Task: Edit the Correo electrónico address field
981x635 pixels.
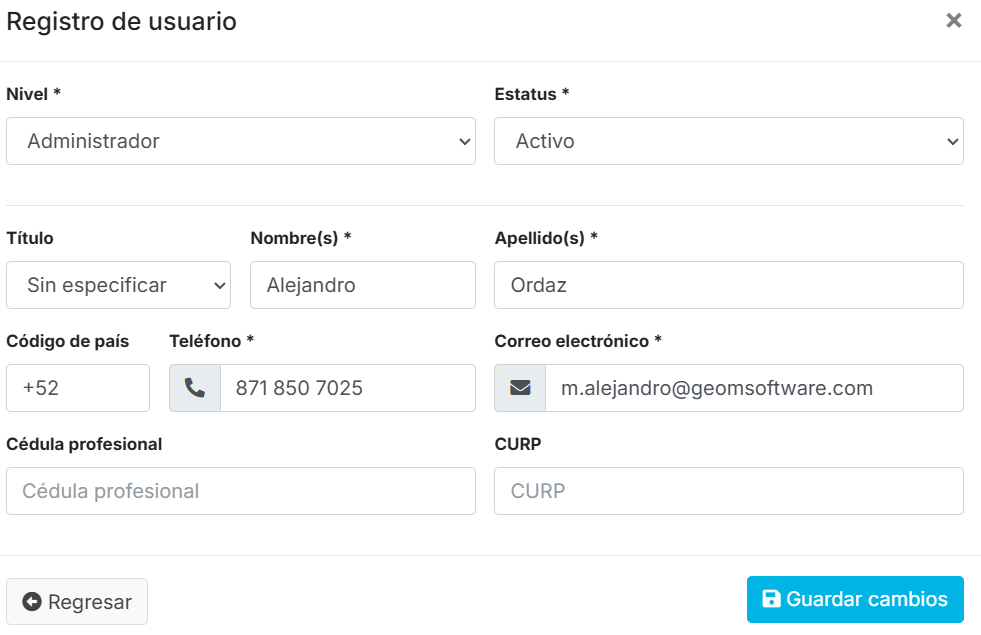Action: pyautogui.click(x=753, y=388)
